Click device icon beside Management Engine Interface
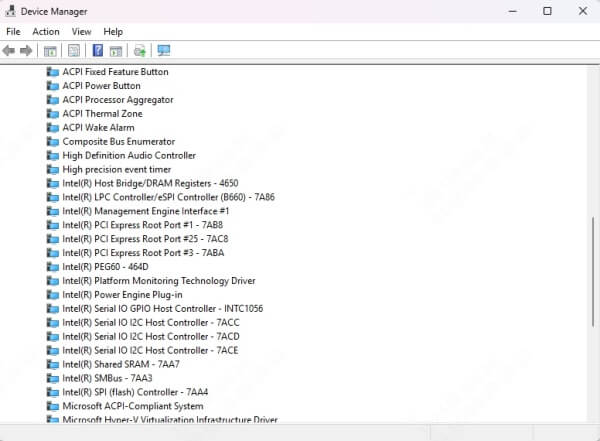600x441 pixels. [52, 211]
